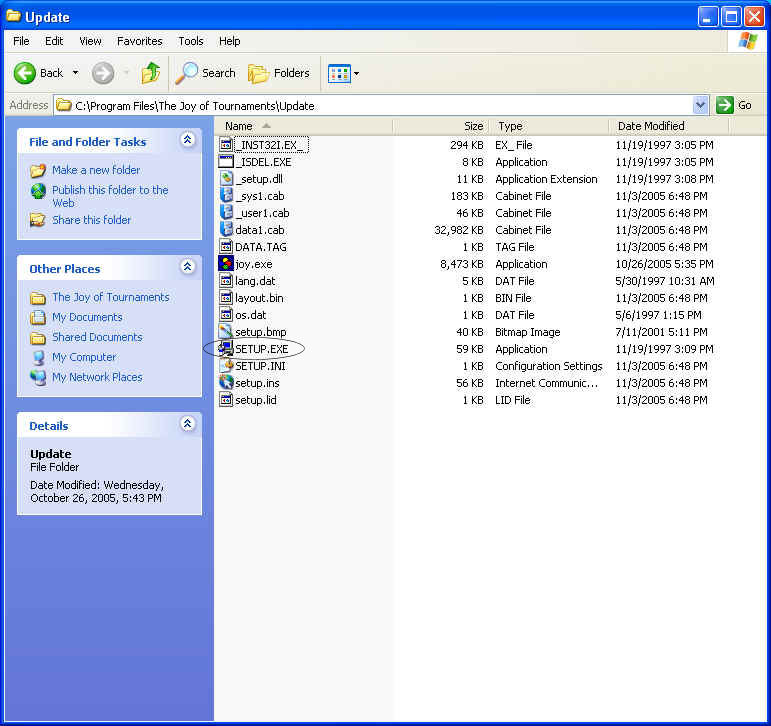Open the Edit menu
The width and height of the screenshot is (771, 726).
click(54, 41)
